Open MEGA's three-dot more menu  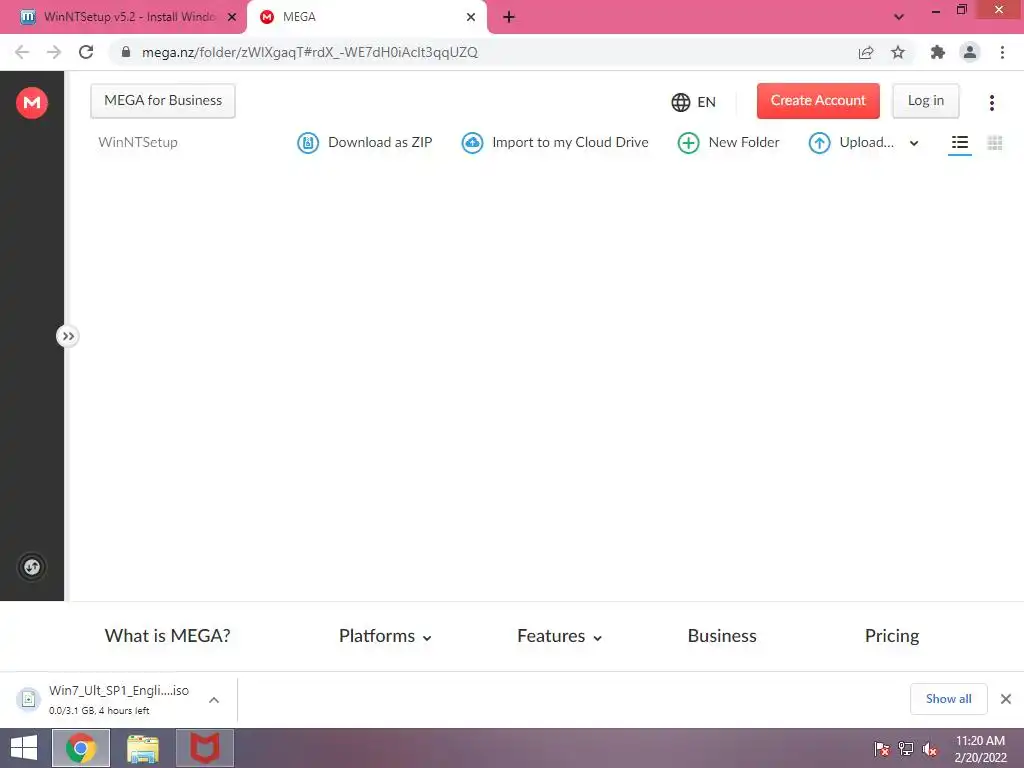(991, 103)
